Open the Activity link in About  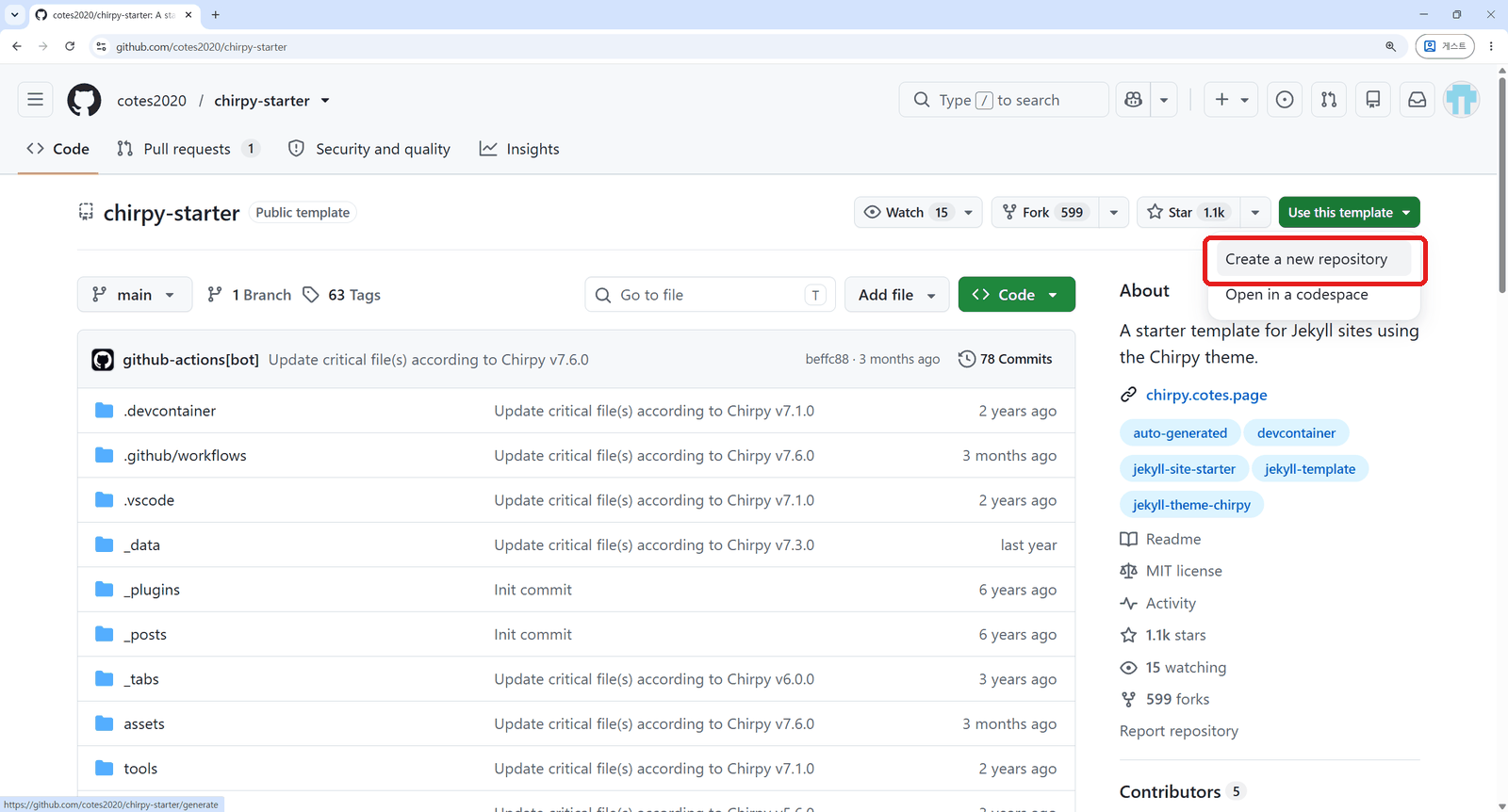point(1171,603)
